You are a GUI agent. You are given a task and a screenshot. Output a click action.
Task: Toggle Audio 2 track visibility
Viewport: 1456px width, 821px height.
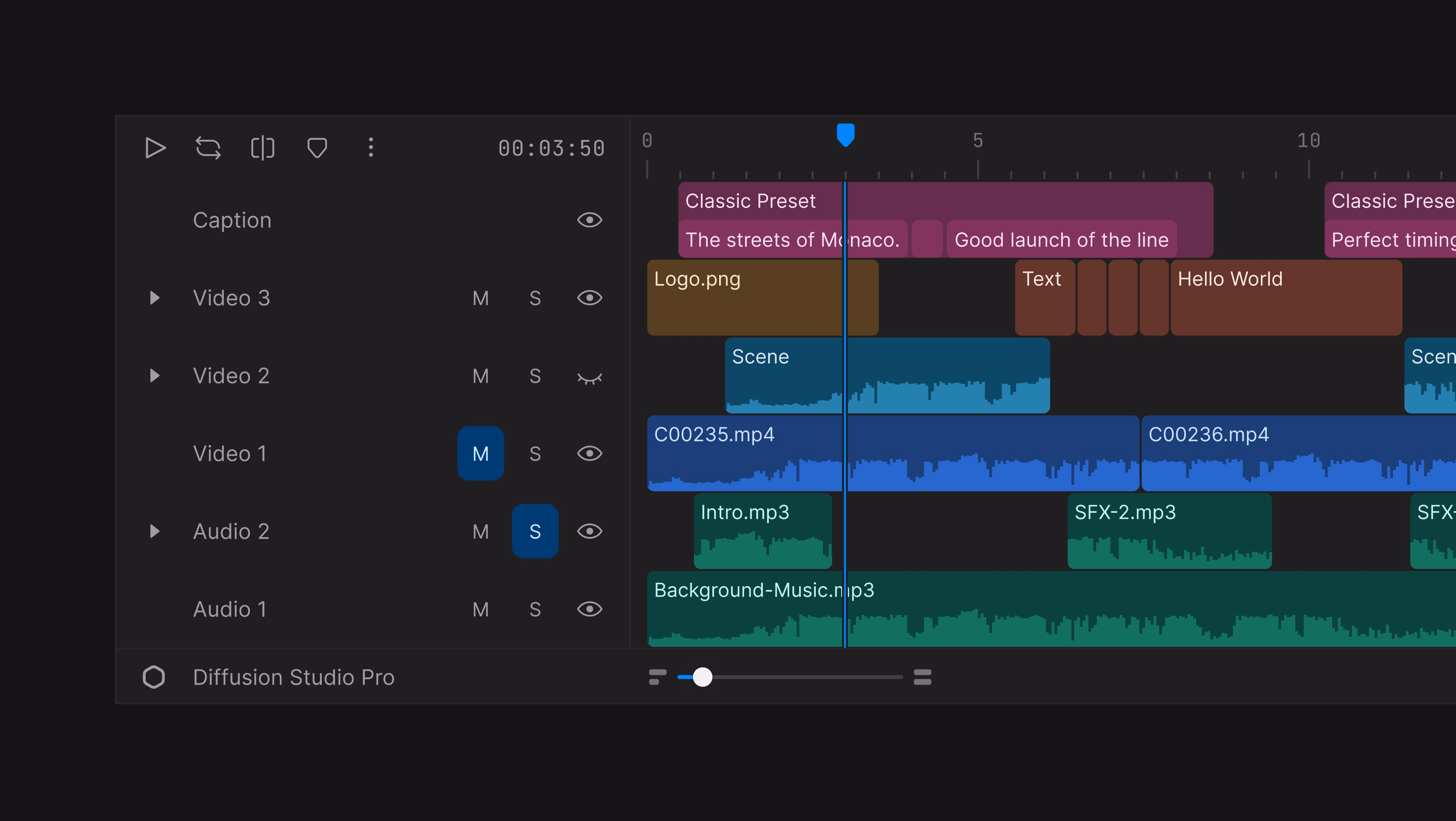click(x=589, y=531)
